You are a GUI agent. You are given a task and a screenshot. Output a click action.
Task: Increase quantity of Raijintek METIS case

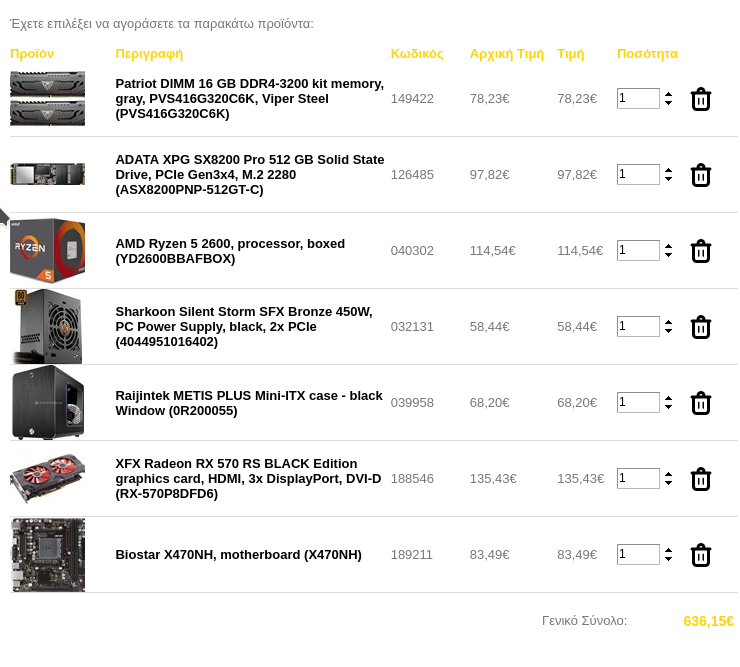tap(668, 398)
